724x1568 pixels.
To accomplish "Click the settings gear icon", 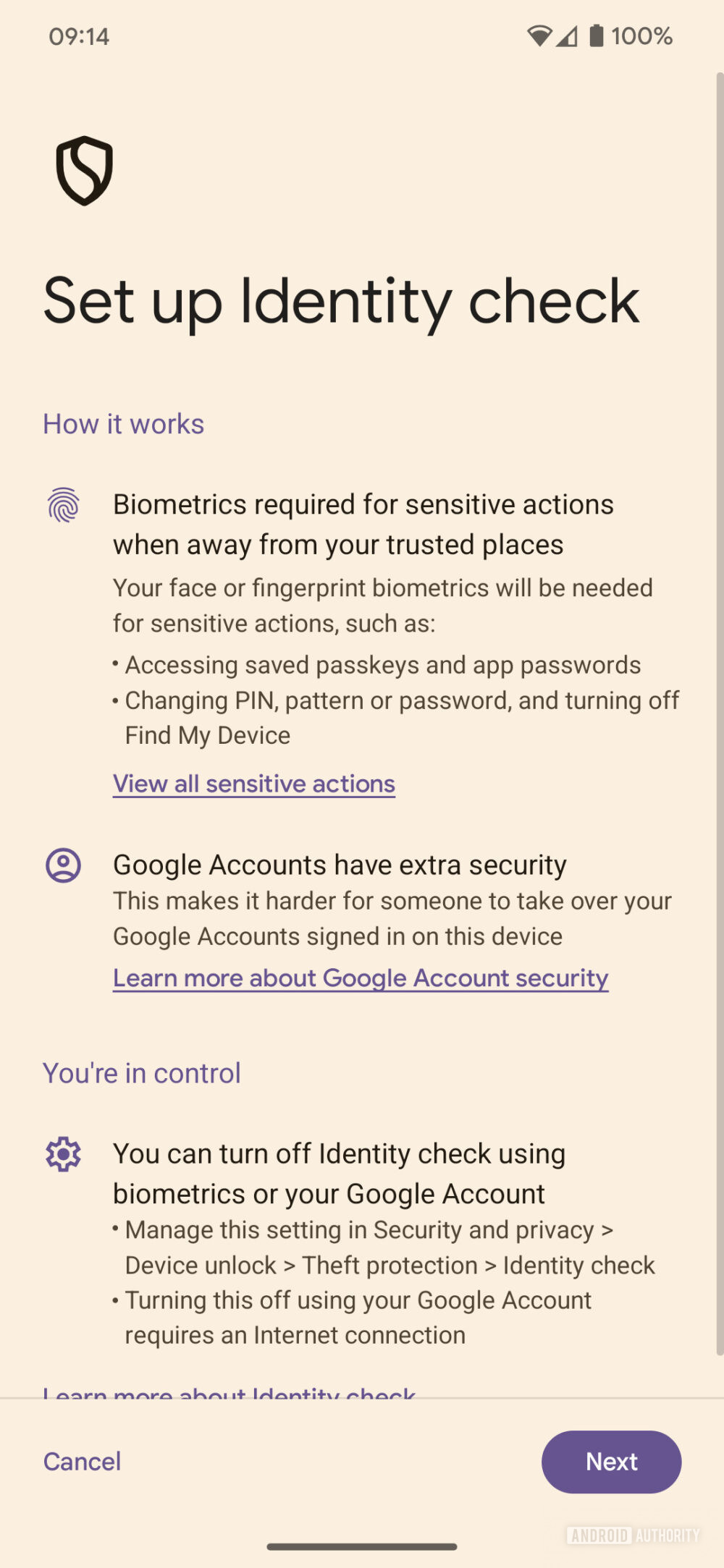I will 64,1154.
